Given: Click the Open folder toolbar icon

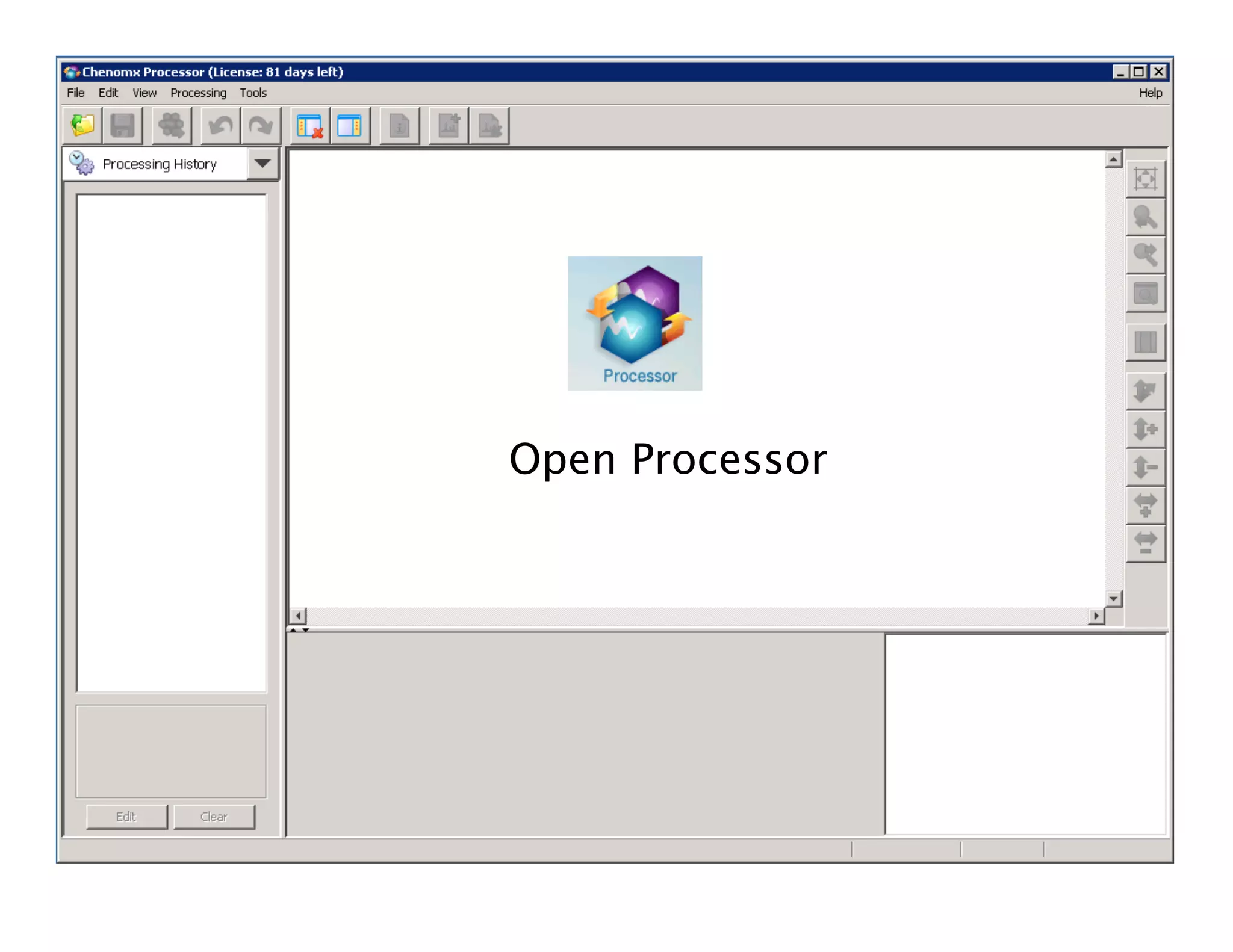Looking at the screenshot, I should click(82, 126).
